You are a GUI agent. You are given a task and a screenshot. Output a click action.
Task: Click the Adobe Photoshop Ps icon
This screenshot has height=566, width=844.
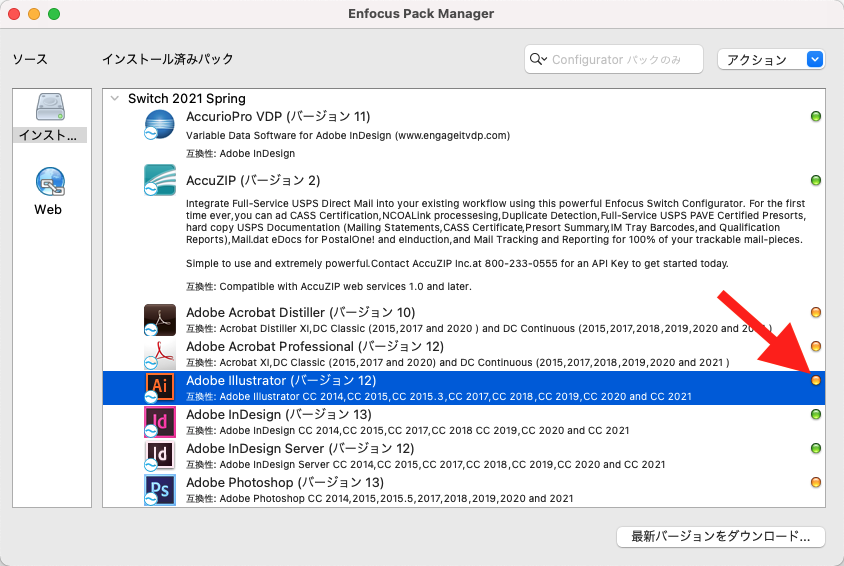point(160,490)
